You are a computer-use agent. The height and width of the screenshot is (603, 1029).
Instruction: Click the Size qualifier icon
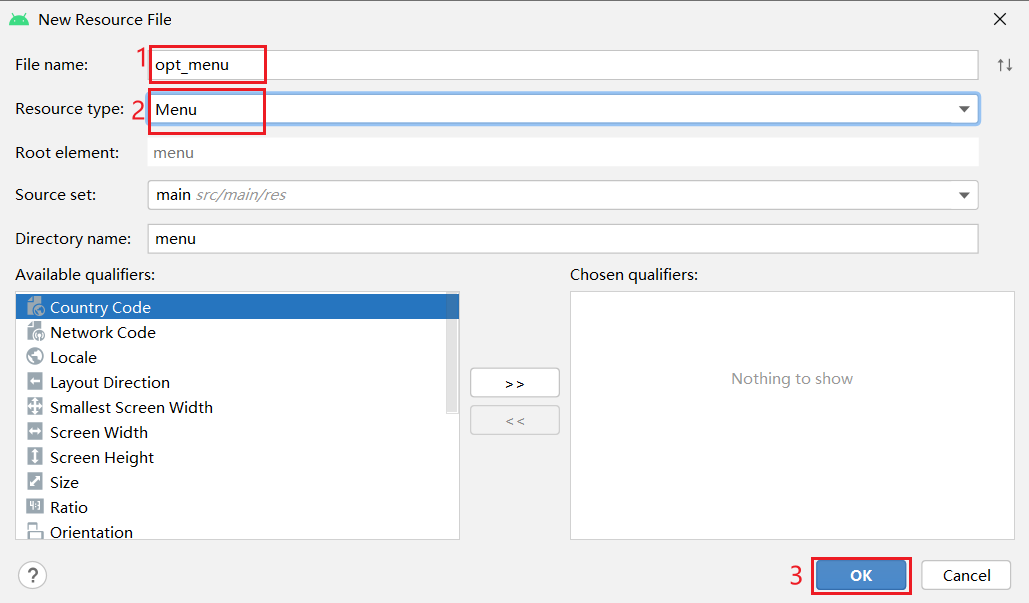pyautogui.click(x=35, y=481)
